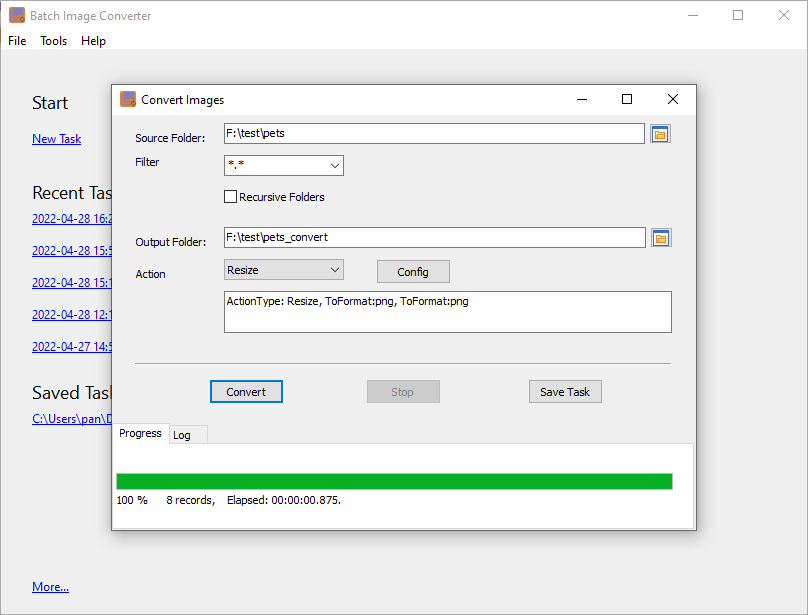808x615 pixels.
Task: Open the New Task link
Action: click(x=56, y=138)
